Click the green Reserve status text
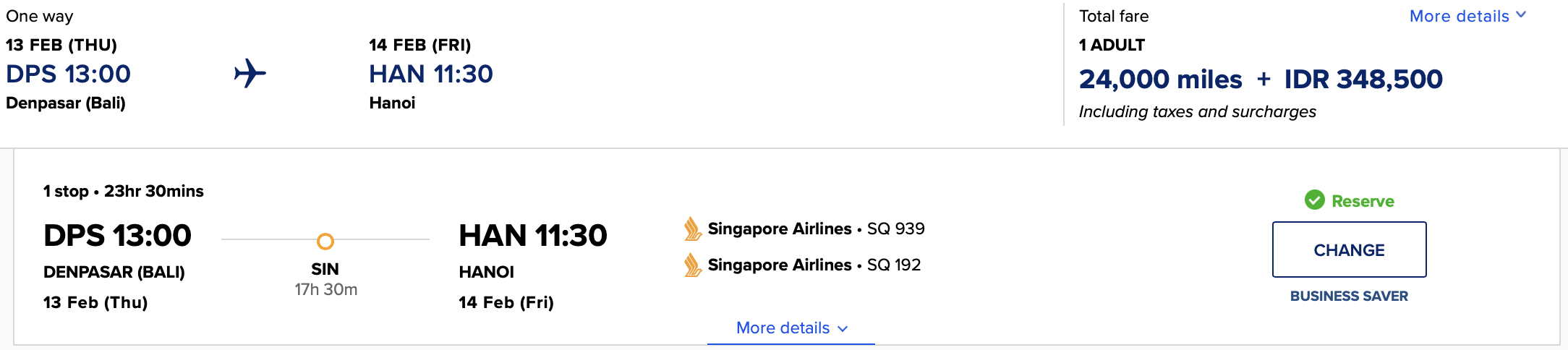This screenshot has width=1568, height=350. pos(1363,201)
